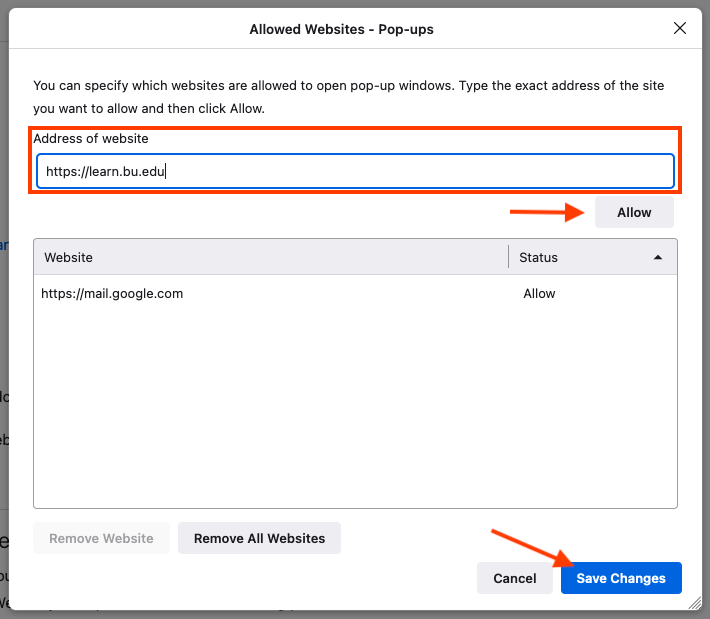Grab the resize grip at dialog corner
The image size is (710, 619).
pyautogui.click(x=693, y=603)
